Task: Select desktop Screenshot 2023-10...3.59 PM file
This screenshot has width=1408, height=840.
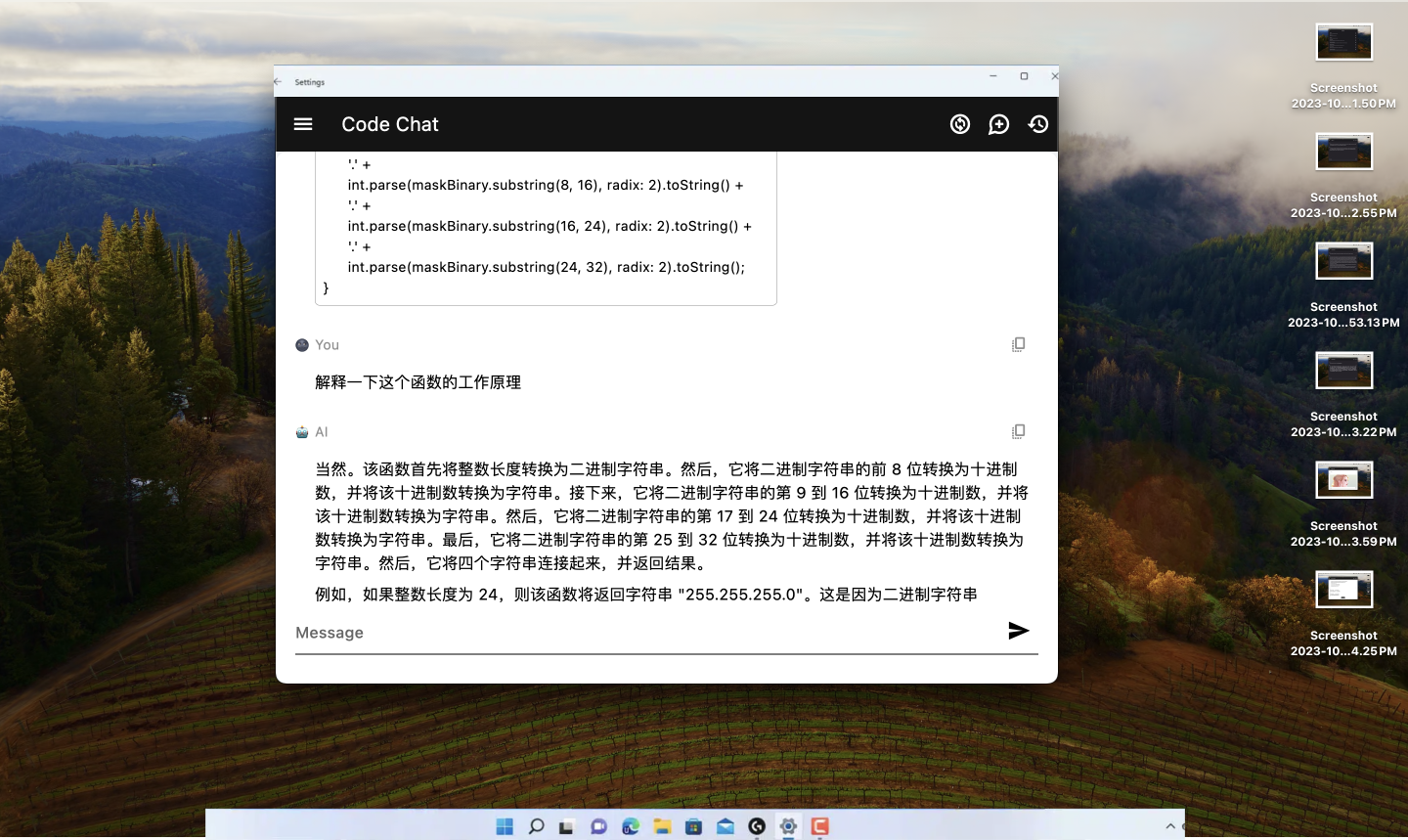Action: tap(1343, 504)
